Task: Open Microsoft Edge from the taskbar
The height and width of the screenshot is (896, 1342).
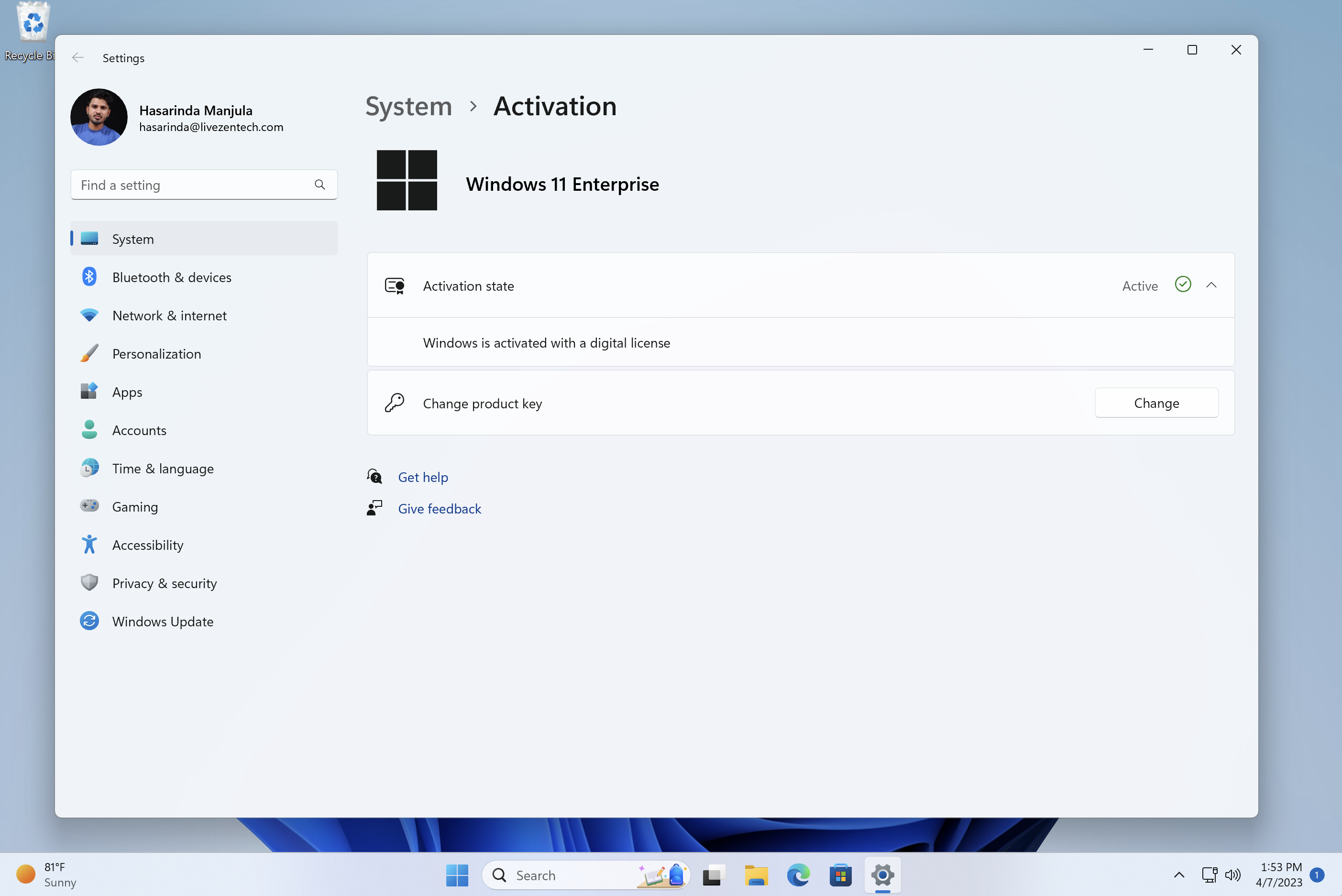Action: (x=798, y=875)
